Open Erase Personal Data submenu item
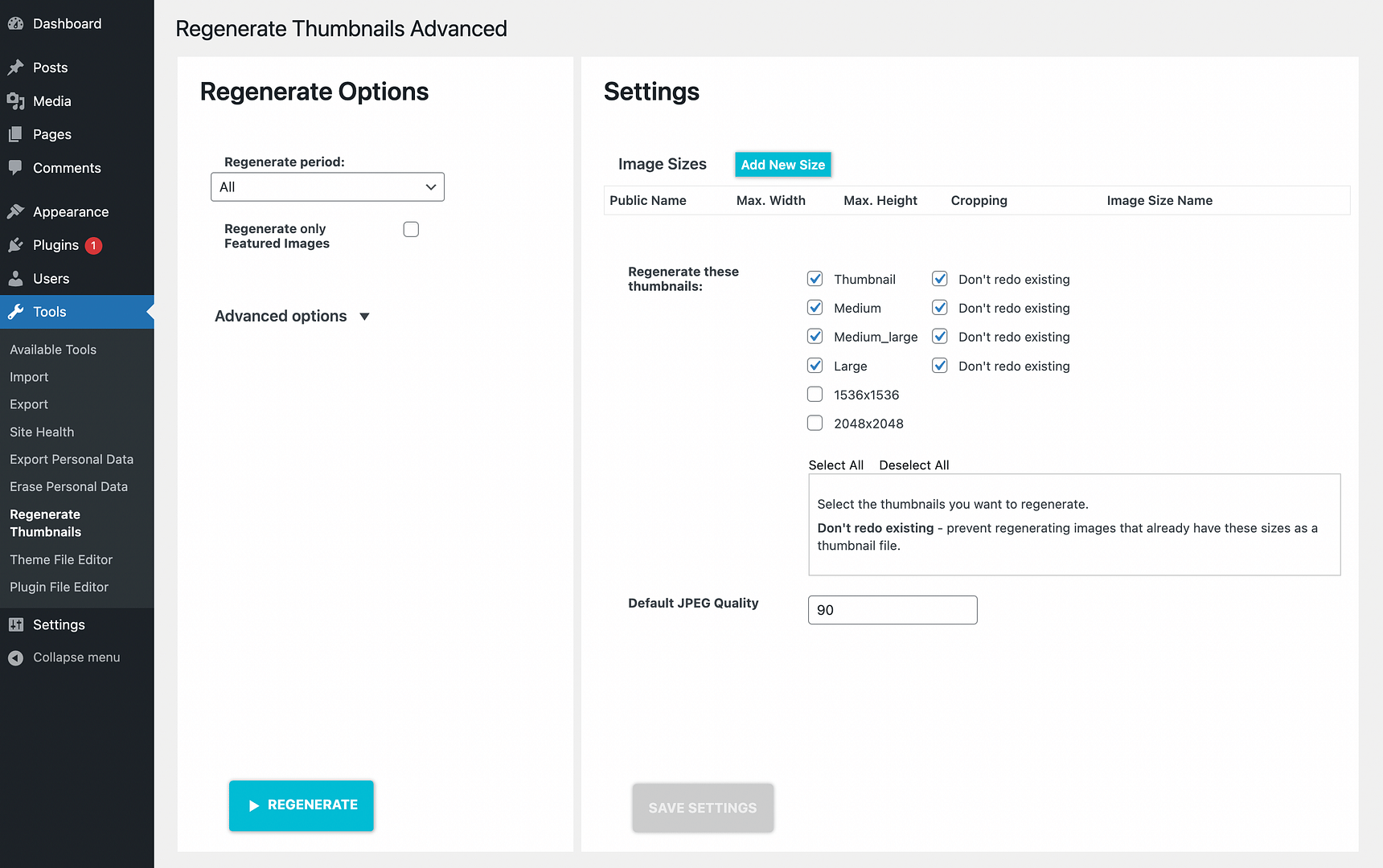The image size is (1383, 868). pyautogui.click(x=68, y=486)
